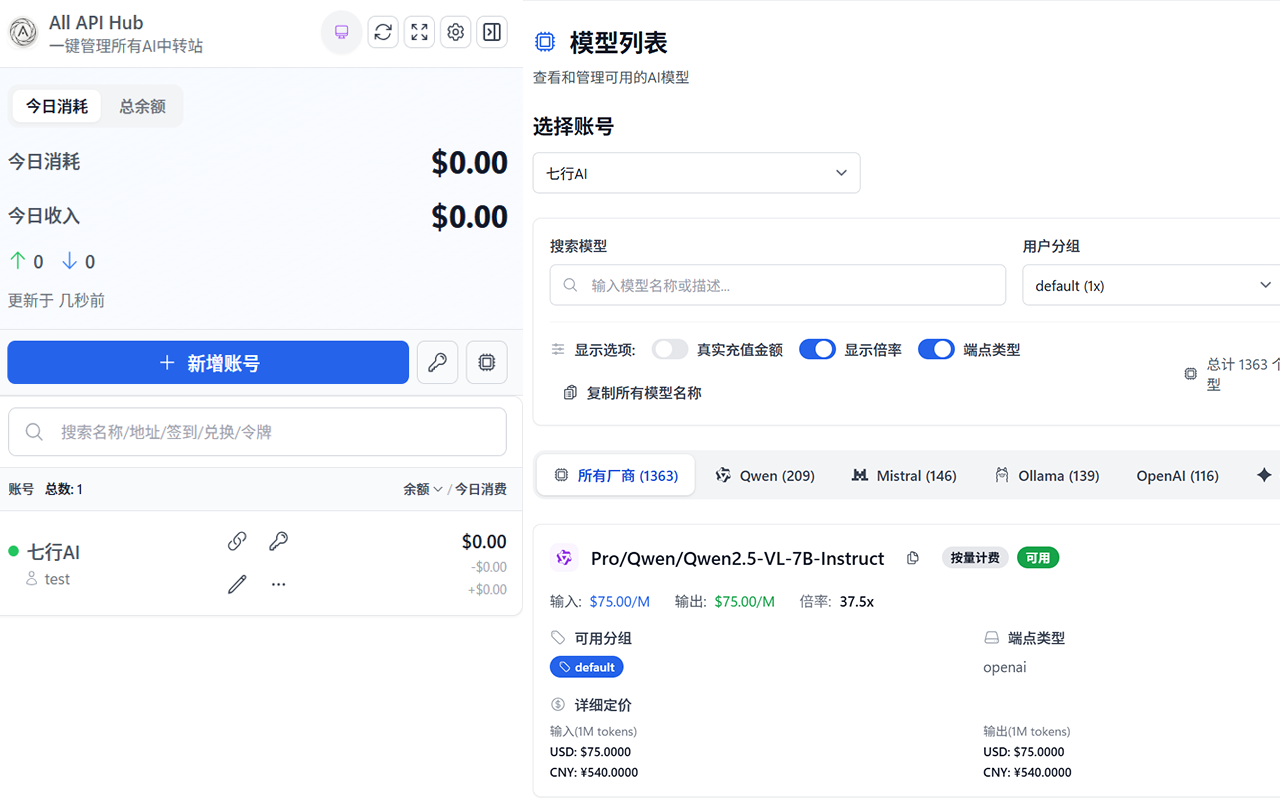This screenshot has width=1280, height=800.
Task: Copy the Pro/Qwen/Qwen2.5-VL-7B-Instruct model name
Action: point(912,558)
